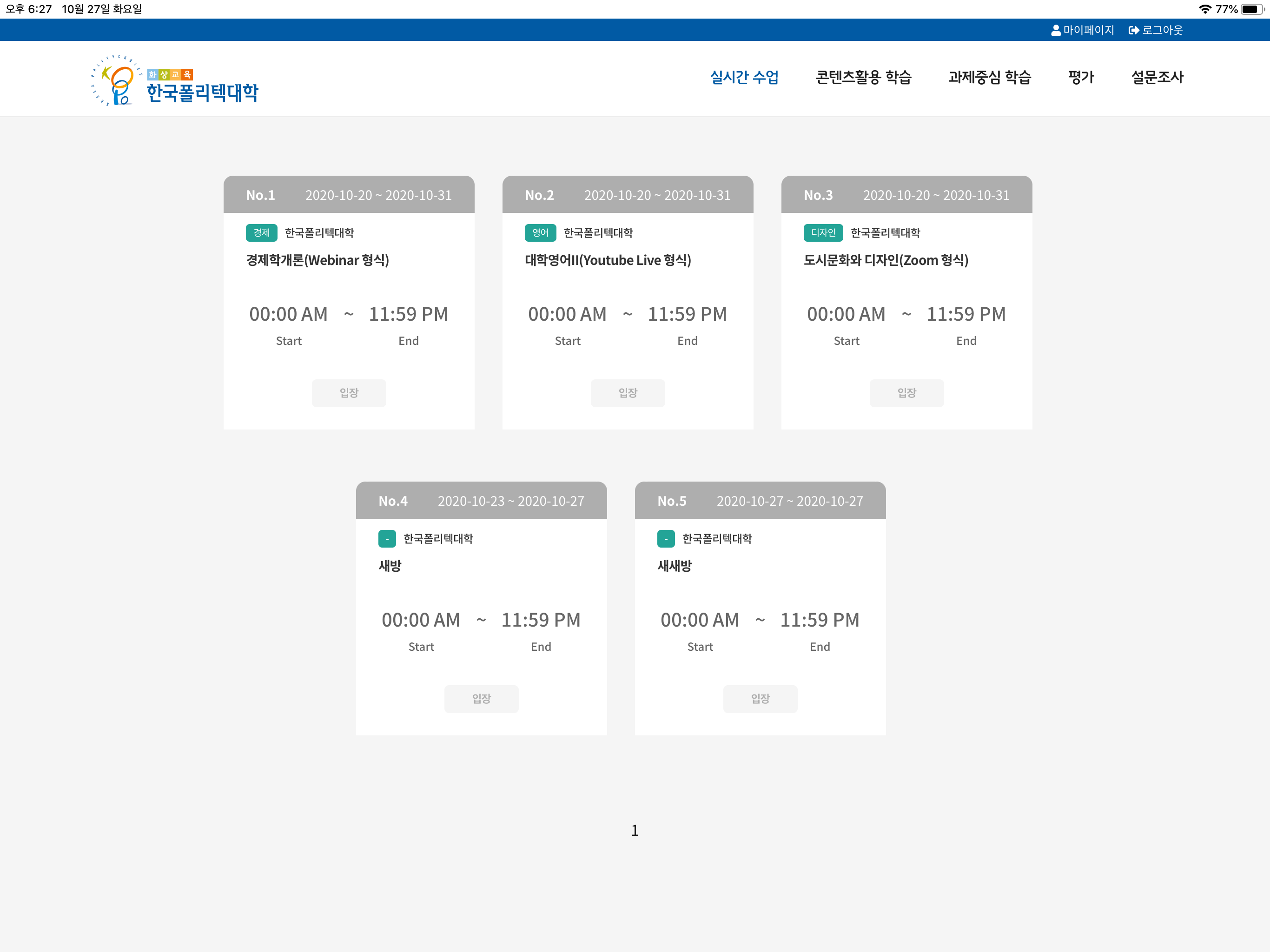Click the No.1 card header label
This screenshot has height=952, width=1270.
(x=261, y=195)
